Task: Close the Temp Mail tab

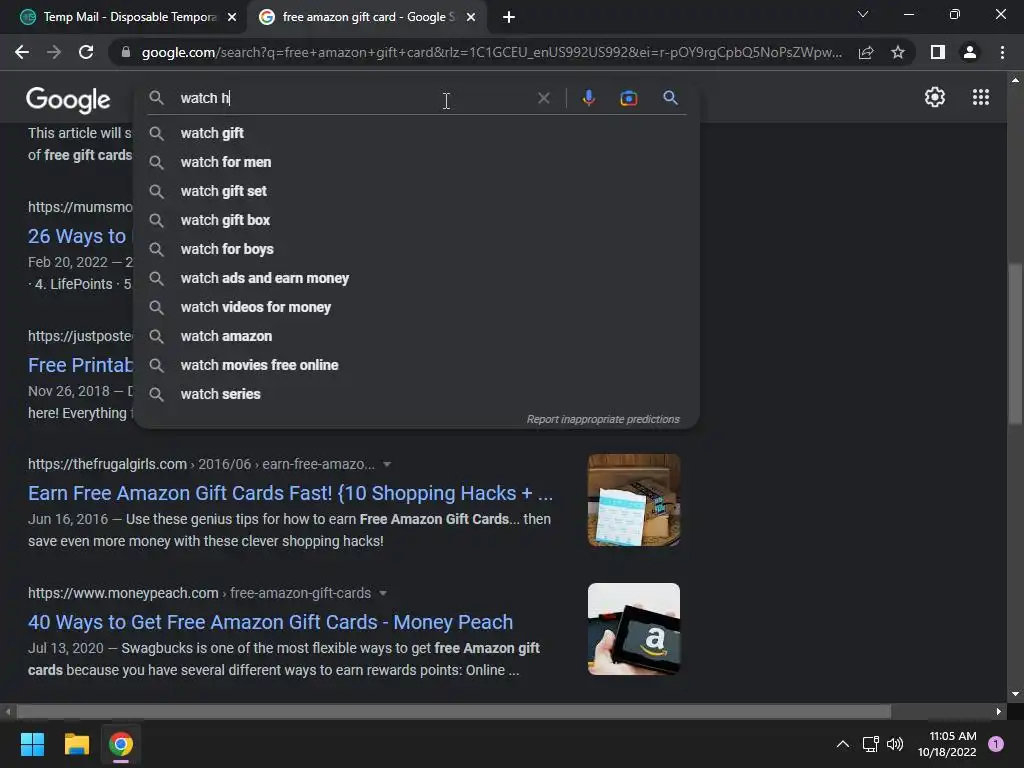Action: (232, 17)
